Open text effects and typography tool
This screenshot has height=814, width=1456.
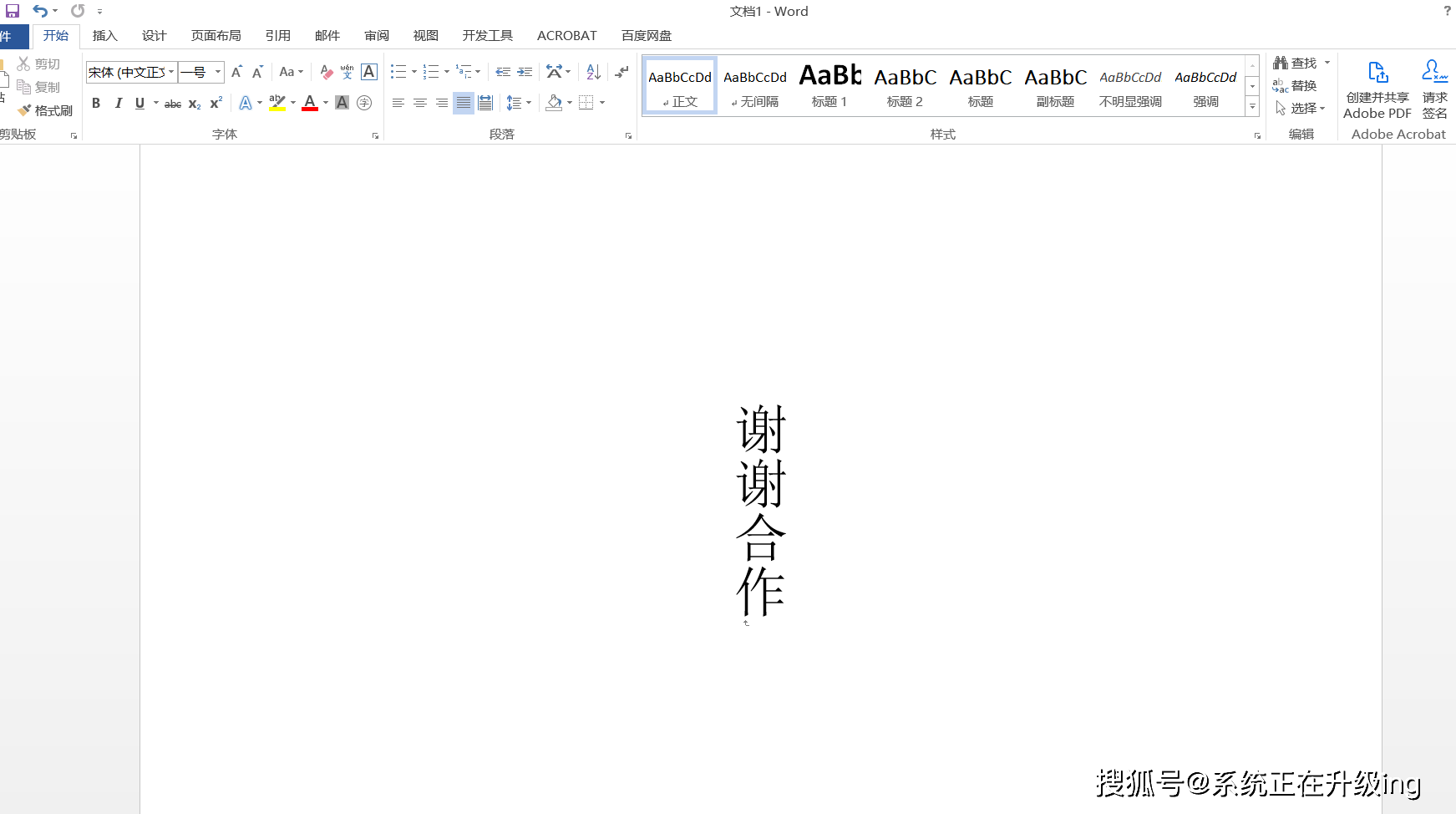tap(246, 103)
